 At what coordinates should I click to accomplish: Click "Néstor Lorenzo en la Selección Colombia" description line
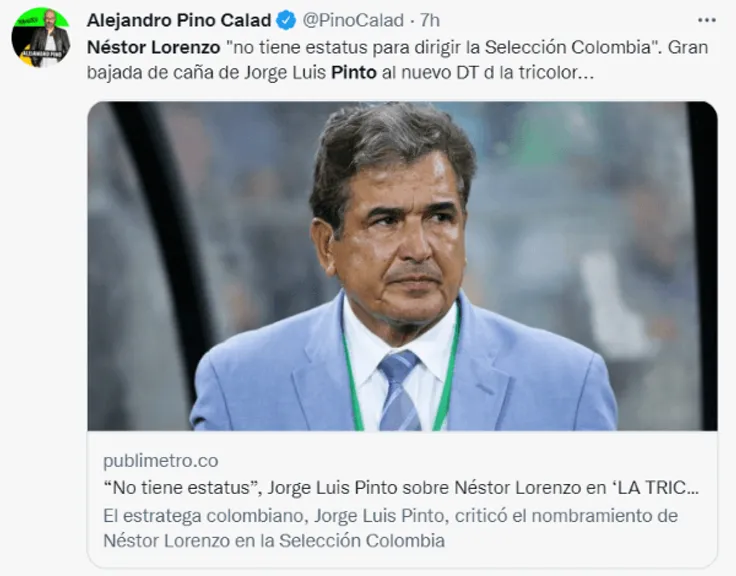pyautogui.click(x=274, y=541)
